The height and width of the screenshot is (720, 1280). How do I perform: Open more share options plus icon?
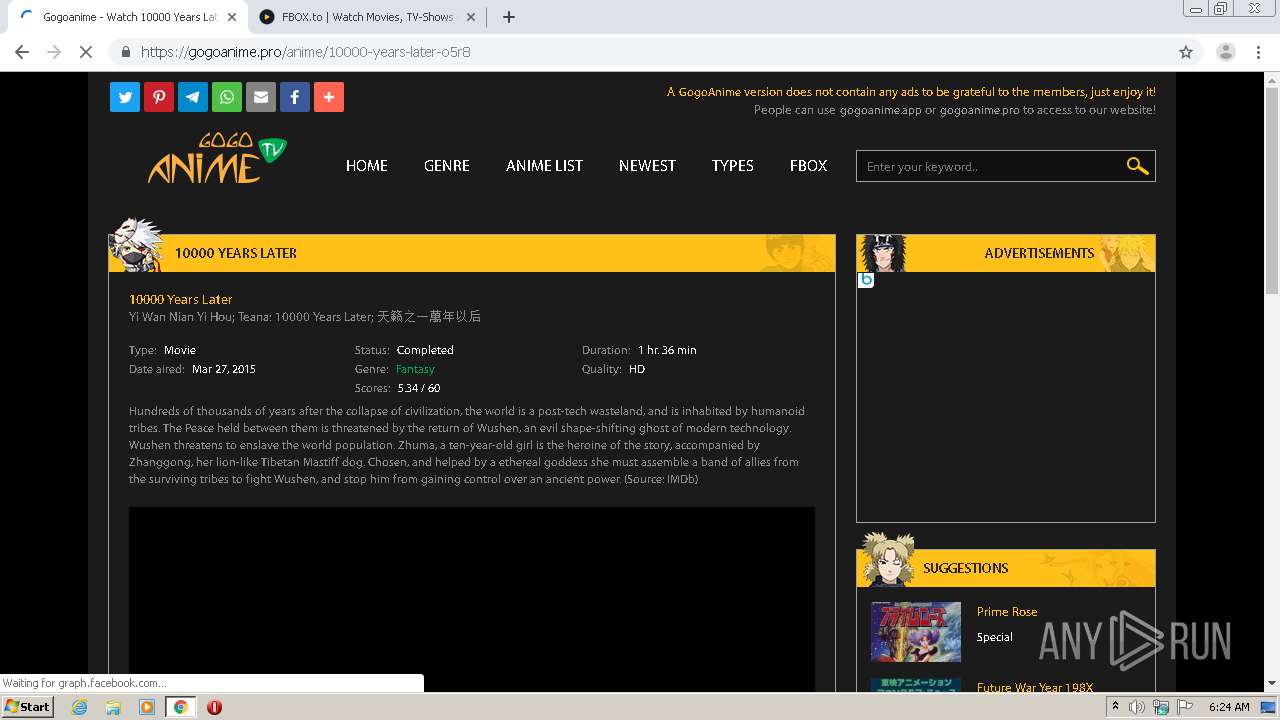point(329,97)
